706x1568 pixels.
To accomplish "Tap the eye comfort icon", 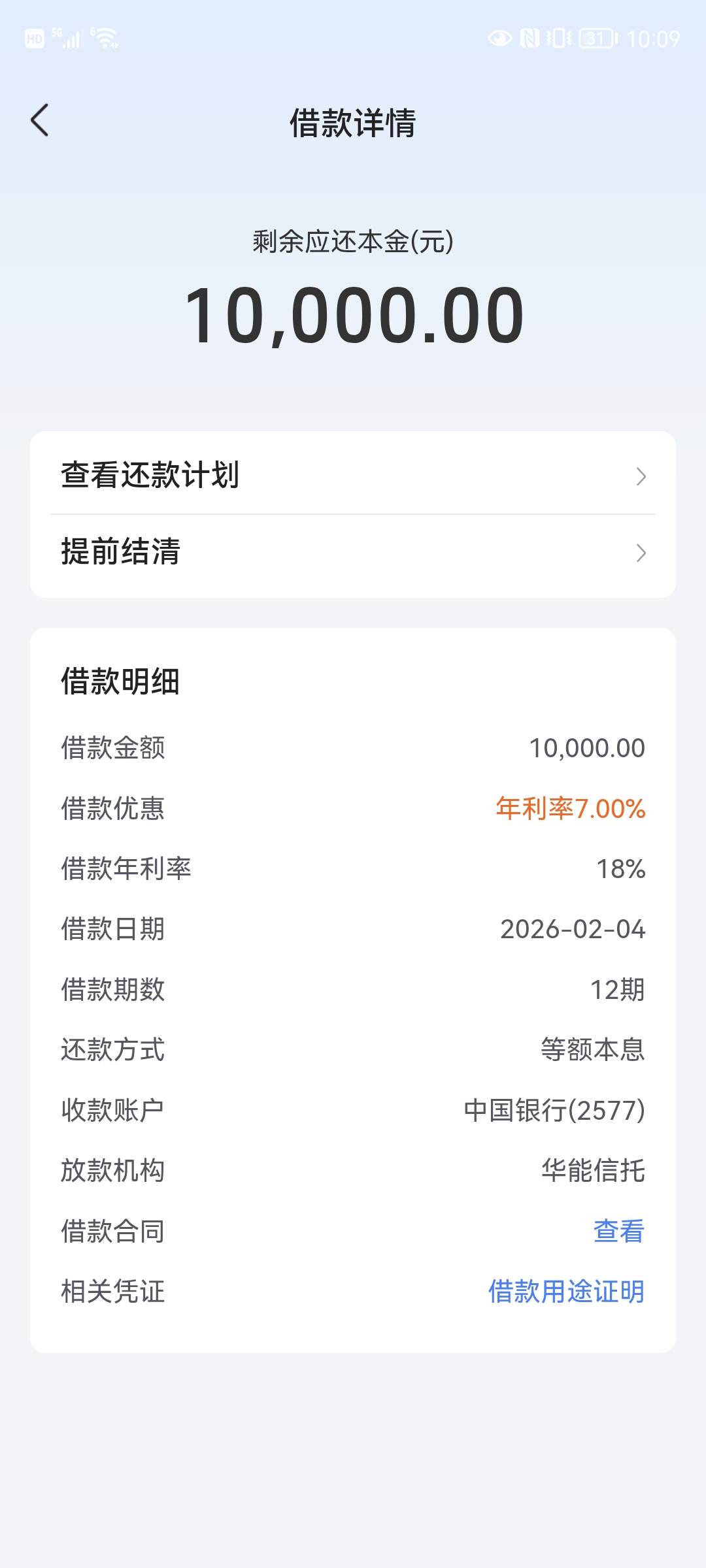I will click(x=500, y=39).
